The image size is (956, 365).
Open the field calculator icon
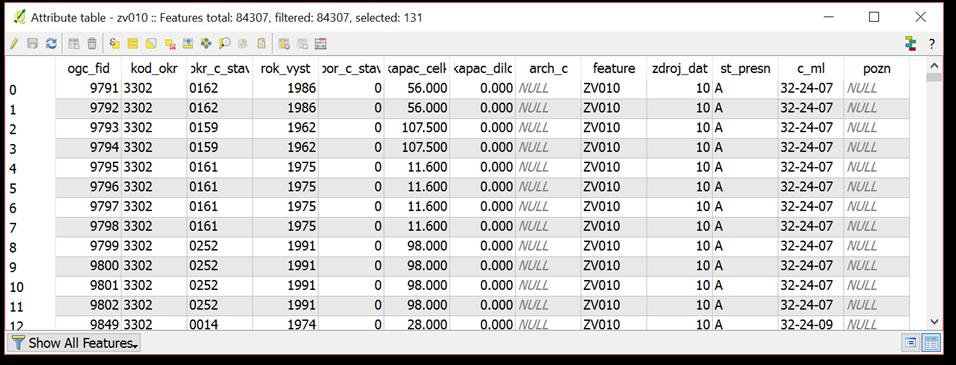point(321,43)
